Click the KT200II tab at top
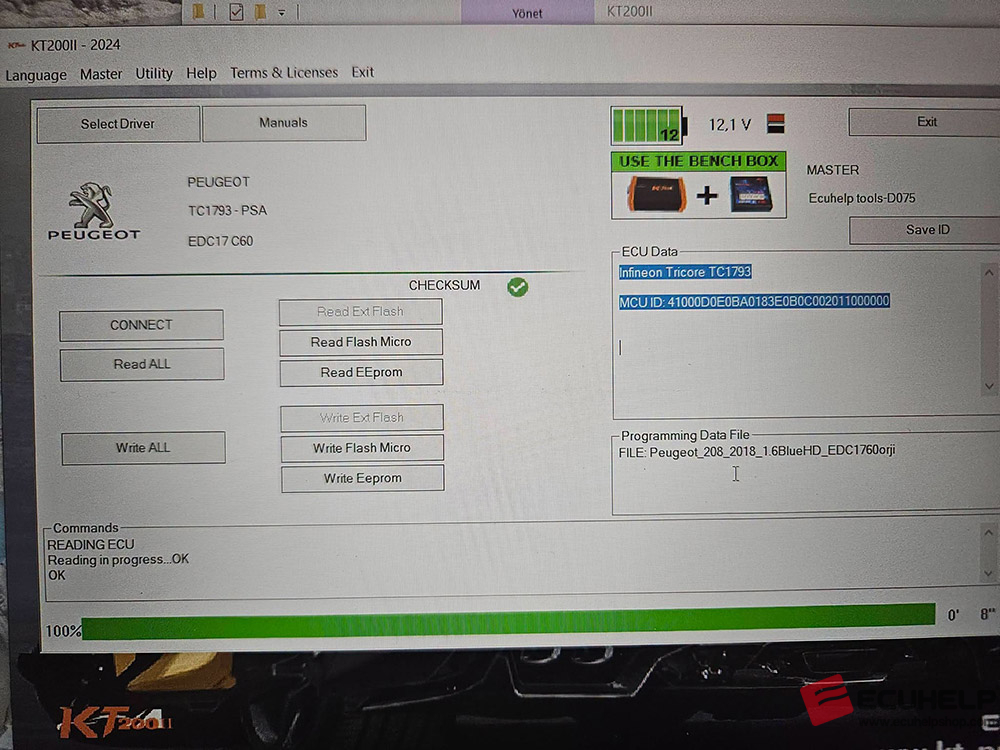Image resolution: width=1000 pixels, height=750 pixels. pyautogui.click(x=629, y=11)
